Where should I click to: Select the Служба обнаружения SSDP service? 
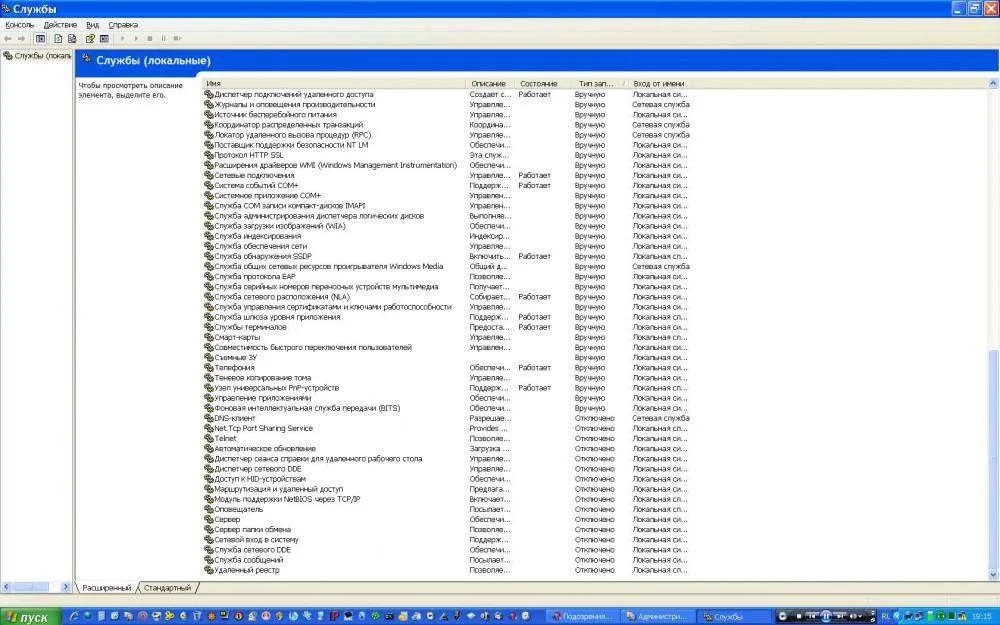click(263, 256)
